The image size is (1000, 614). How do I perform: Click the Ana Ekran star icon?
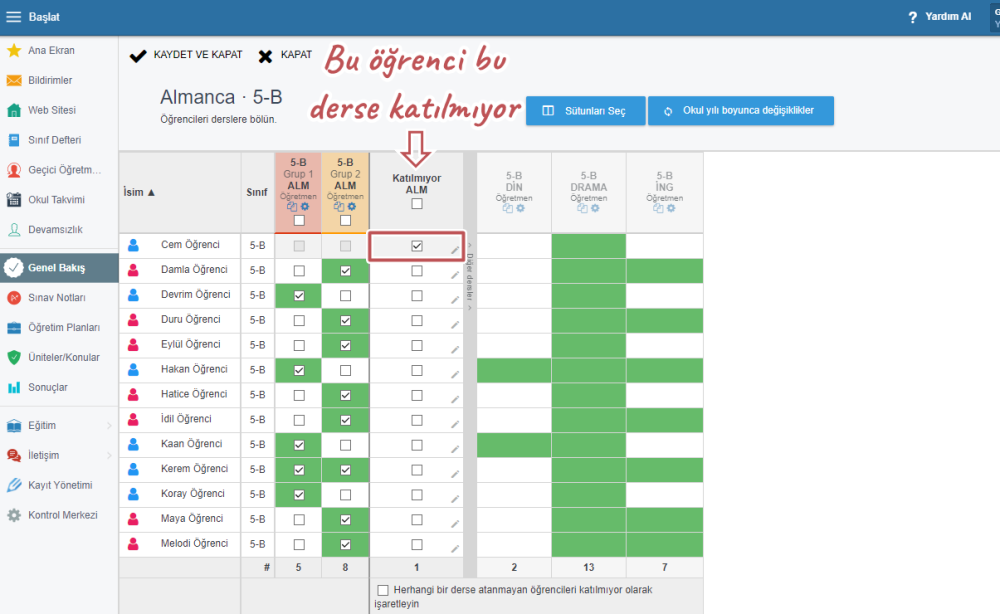coord(14,50)
